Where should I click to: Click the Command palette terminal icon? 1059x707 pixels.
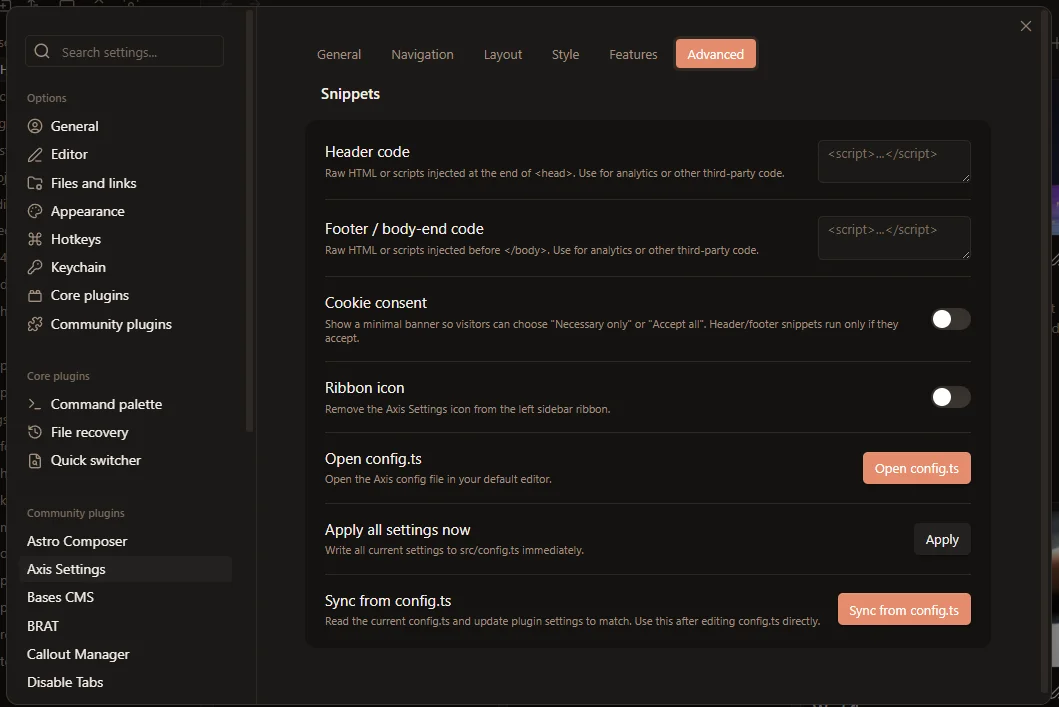[34, 404]
